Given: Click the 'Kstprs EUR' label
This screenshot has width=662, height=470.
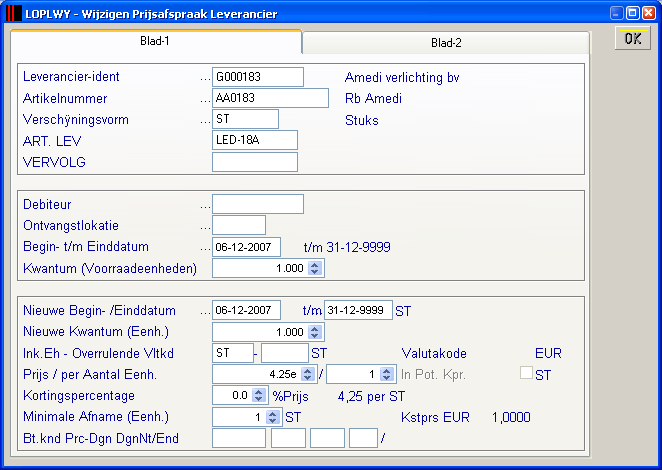Looking at the screenshot, I should [435, 417].
